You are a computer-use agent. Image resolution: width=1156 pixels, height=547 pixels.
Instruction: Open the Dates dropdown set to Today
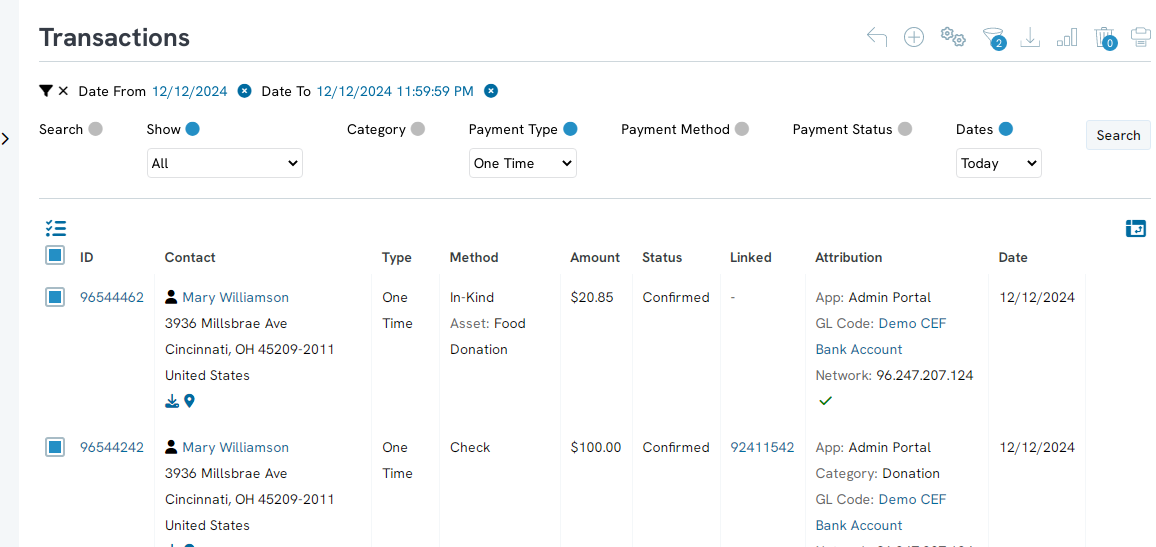pos(998,163)
